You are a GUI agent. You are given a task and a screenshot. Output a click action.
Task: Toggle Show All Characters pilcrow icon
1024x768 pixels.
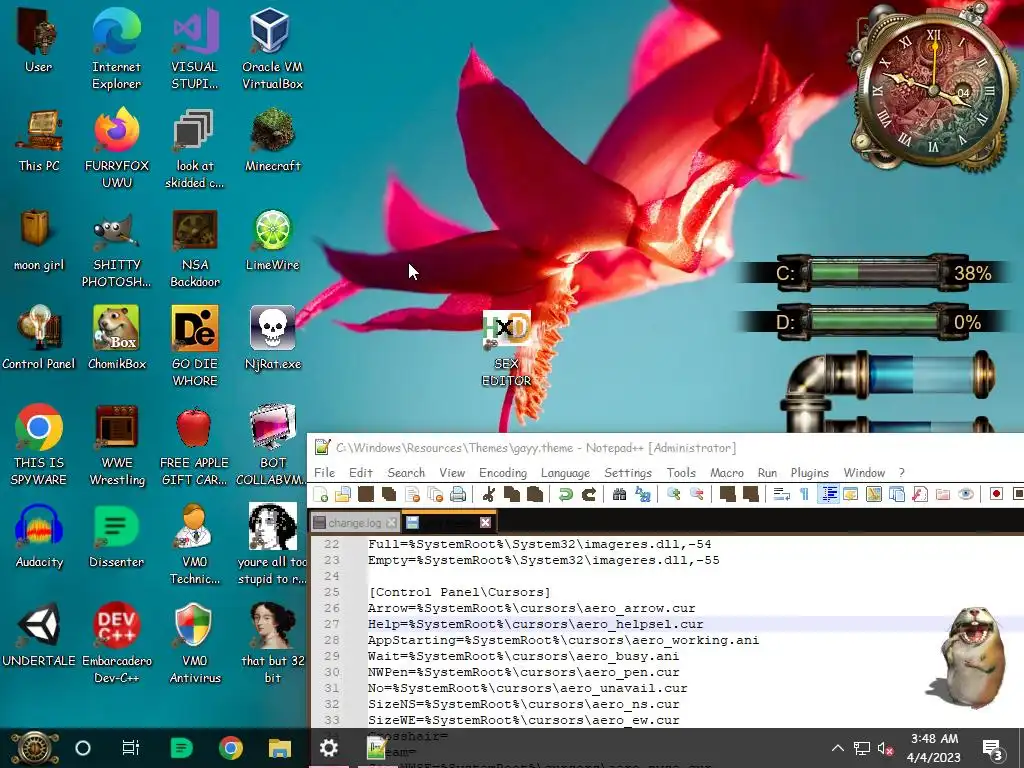click(805, 494)
